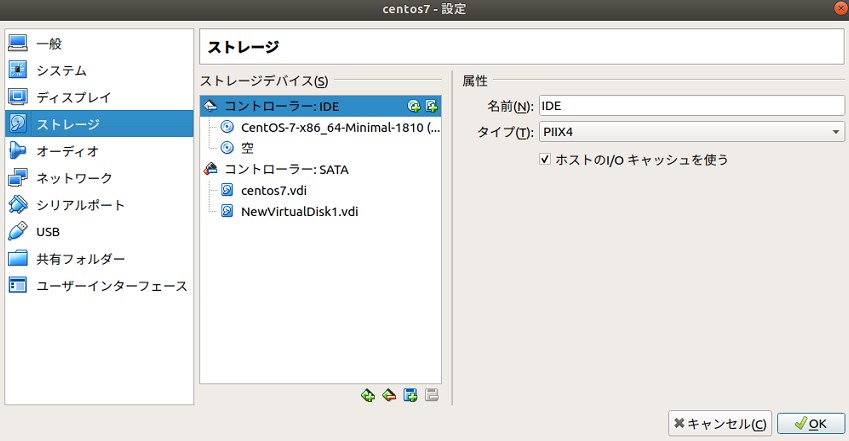
Task: Open the ユーザーインターフェース settings category
Action: coord(99,286)
